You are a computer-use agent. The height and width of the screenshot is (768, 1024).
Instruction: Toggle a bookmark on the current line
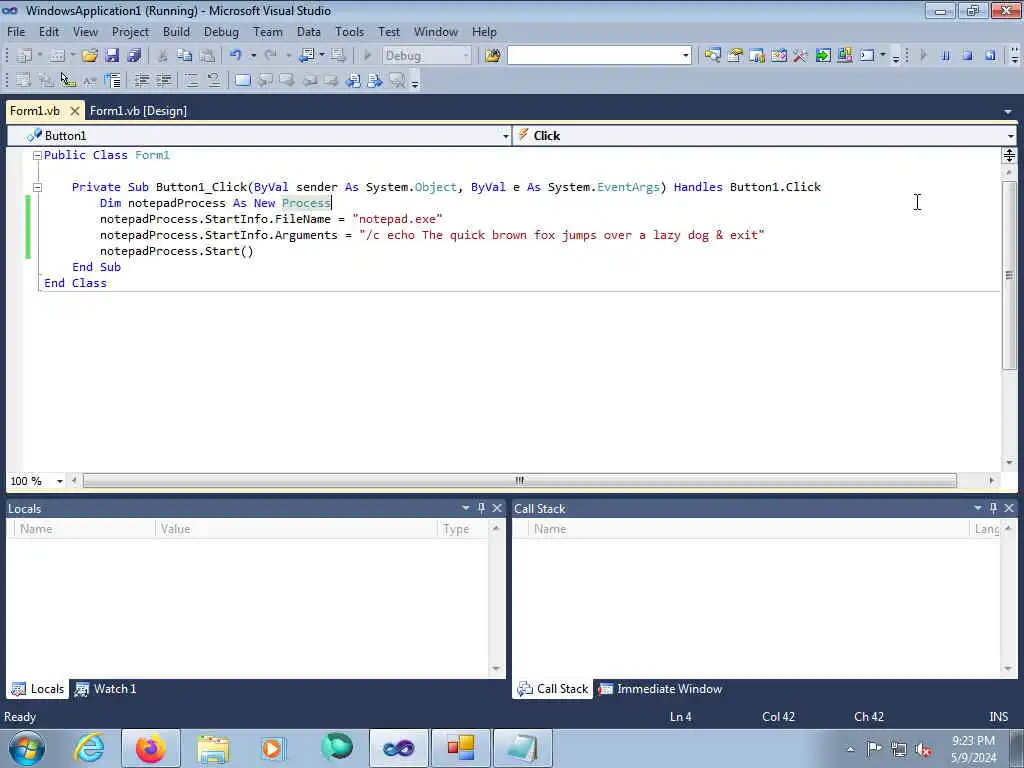242,80
